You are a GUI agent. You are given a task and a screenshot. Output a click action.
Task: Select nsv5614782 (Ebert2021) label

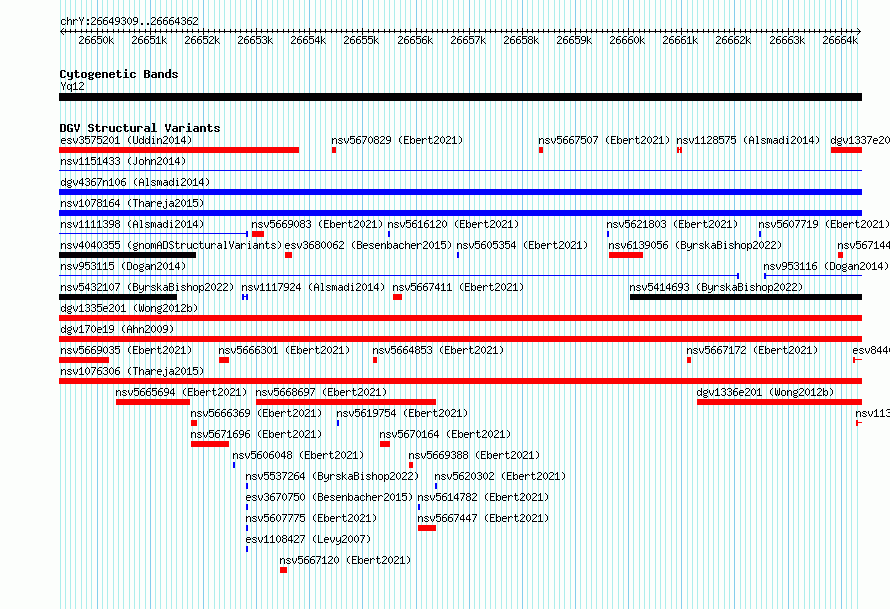point(483,497)
